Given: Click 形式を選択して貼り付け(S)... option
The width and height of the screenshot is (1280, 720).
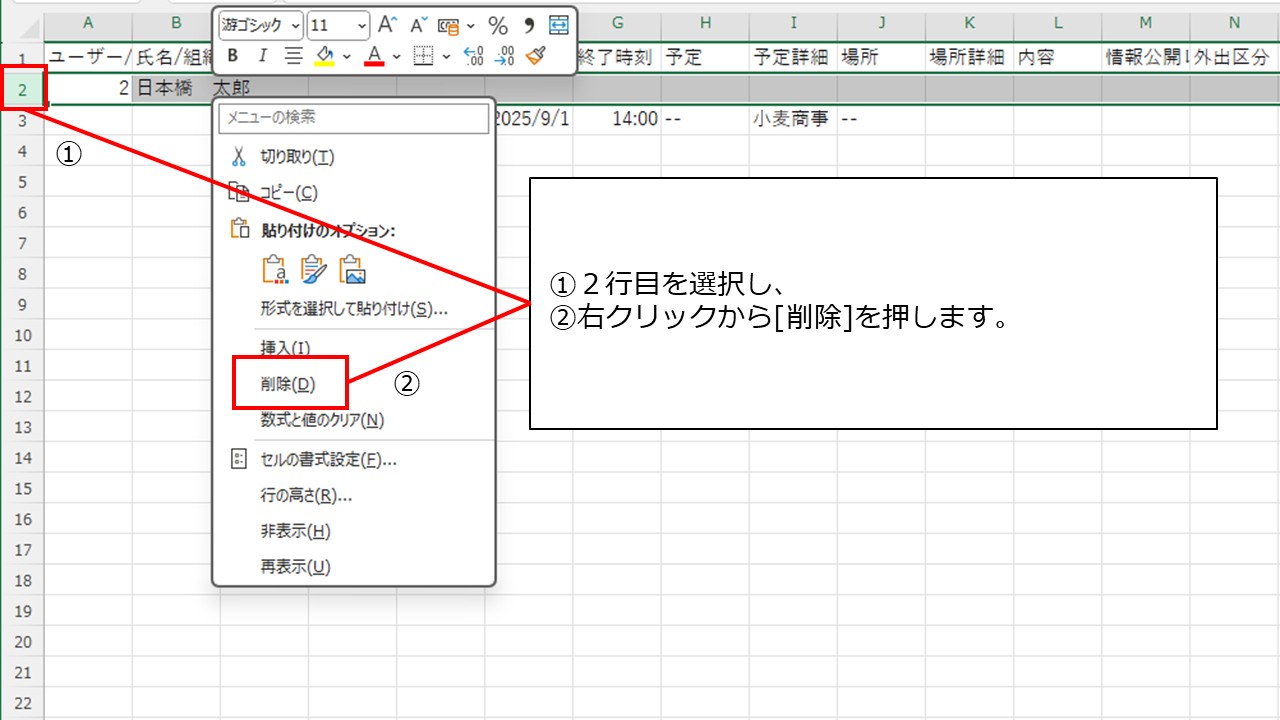Looking at the screenshot, I should pyautogui.click(x=354, y=308).
